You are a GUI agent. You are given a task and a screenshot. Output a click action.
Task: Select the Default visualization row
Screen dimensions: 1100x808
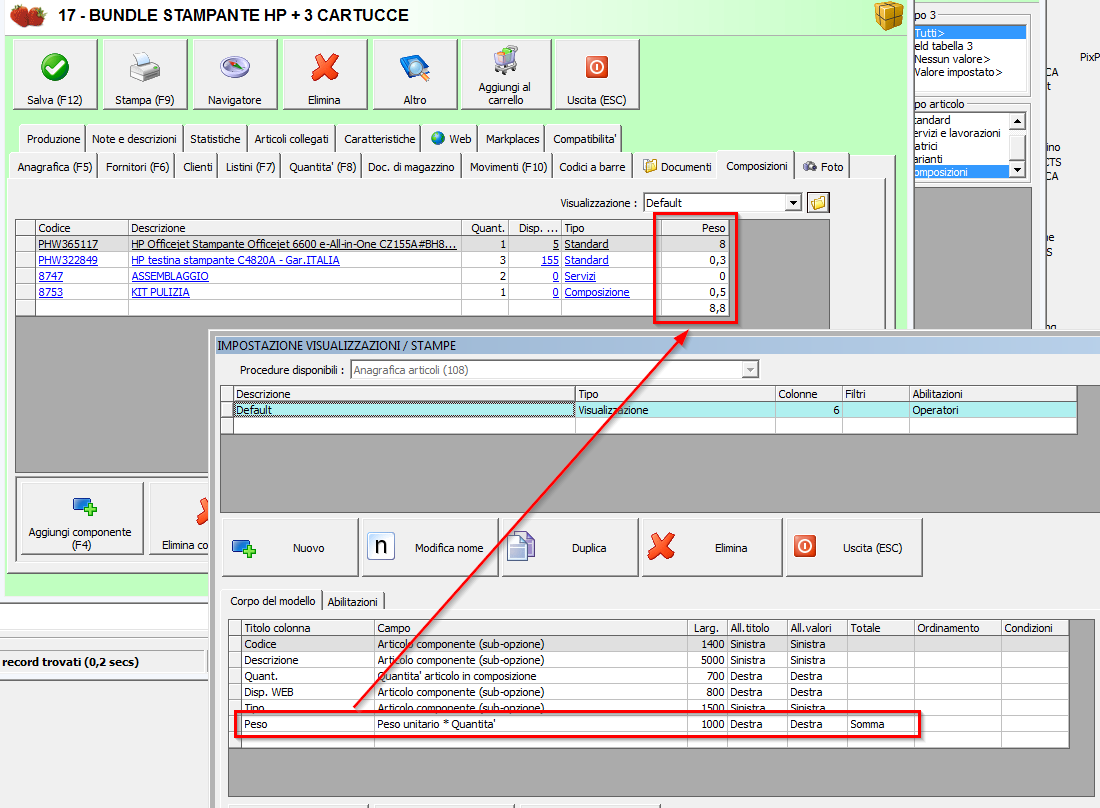(x=649, y=410)
